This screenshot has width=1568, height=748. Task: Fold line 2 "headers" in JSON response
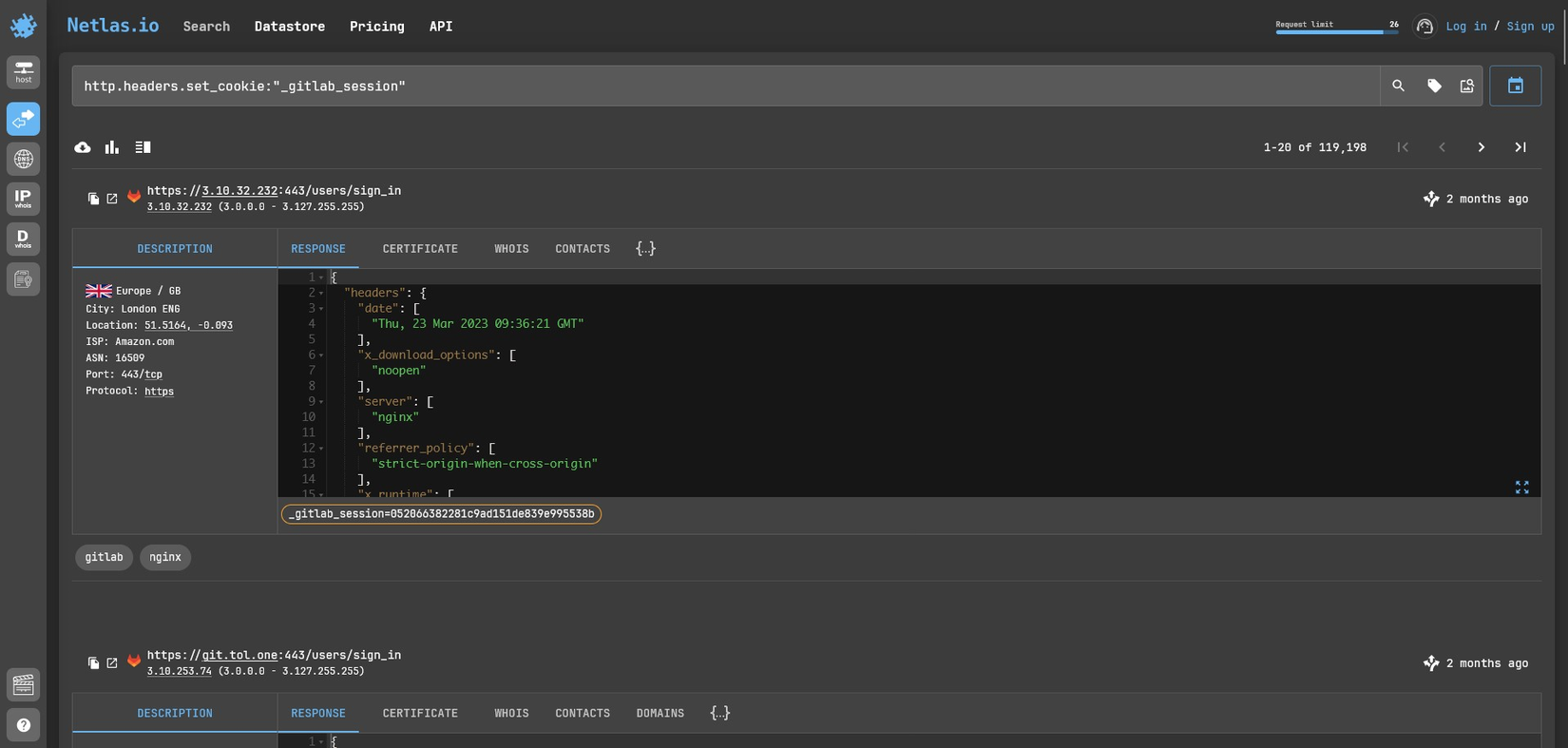(x=321, y=293)
